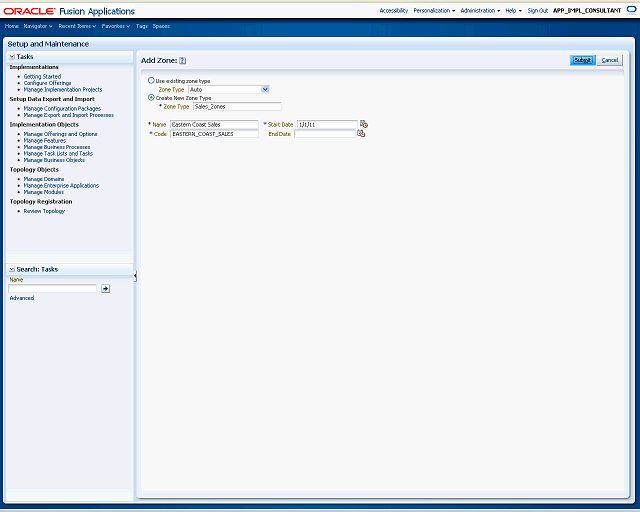Collapse the Tasks panel header icon
This screenshot has width=640, height=512.
tap(12, 57)
